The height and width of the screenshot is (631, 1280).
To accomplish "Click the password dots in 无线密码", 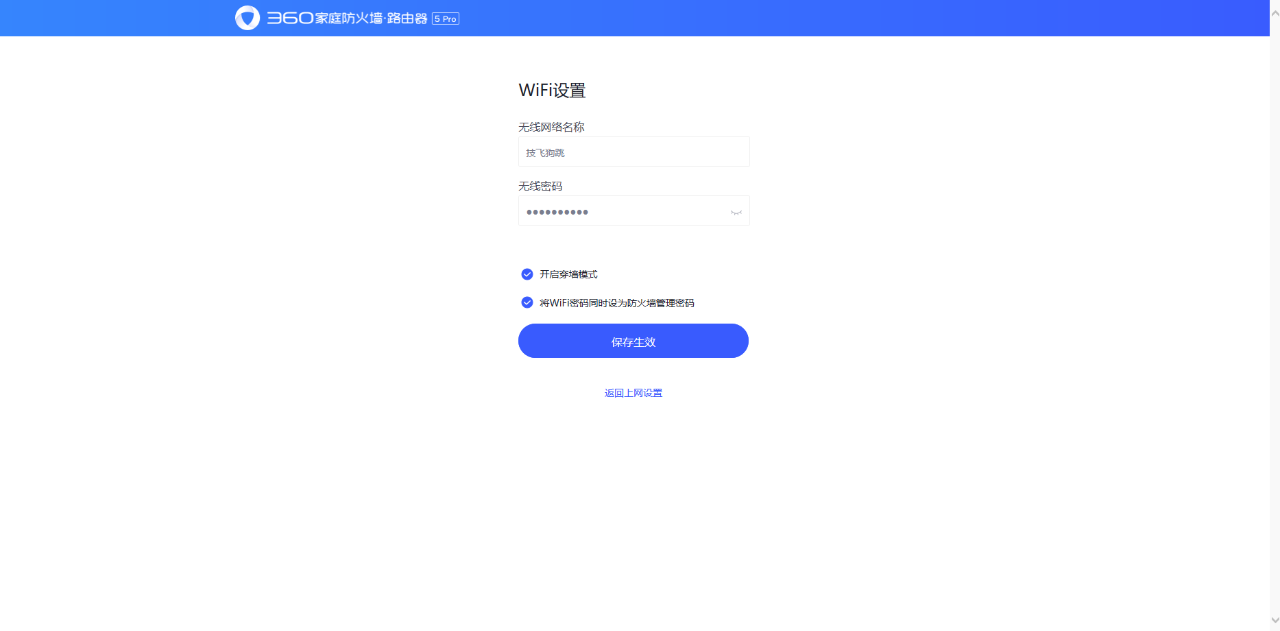I will [557, 212].
